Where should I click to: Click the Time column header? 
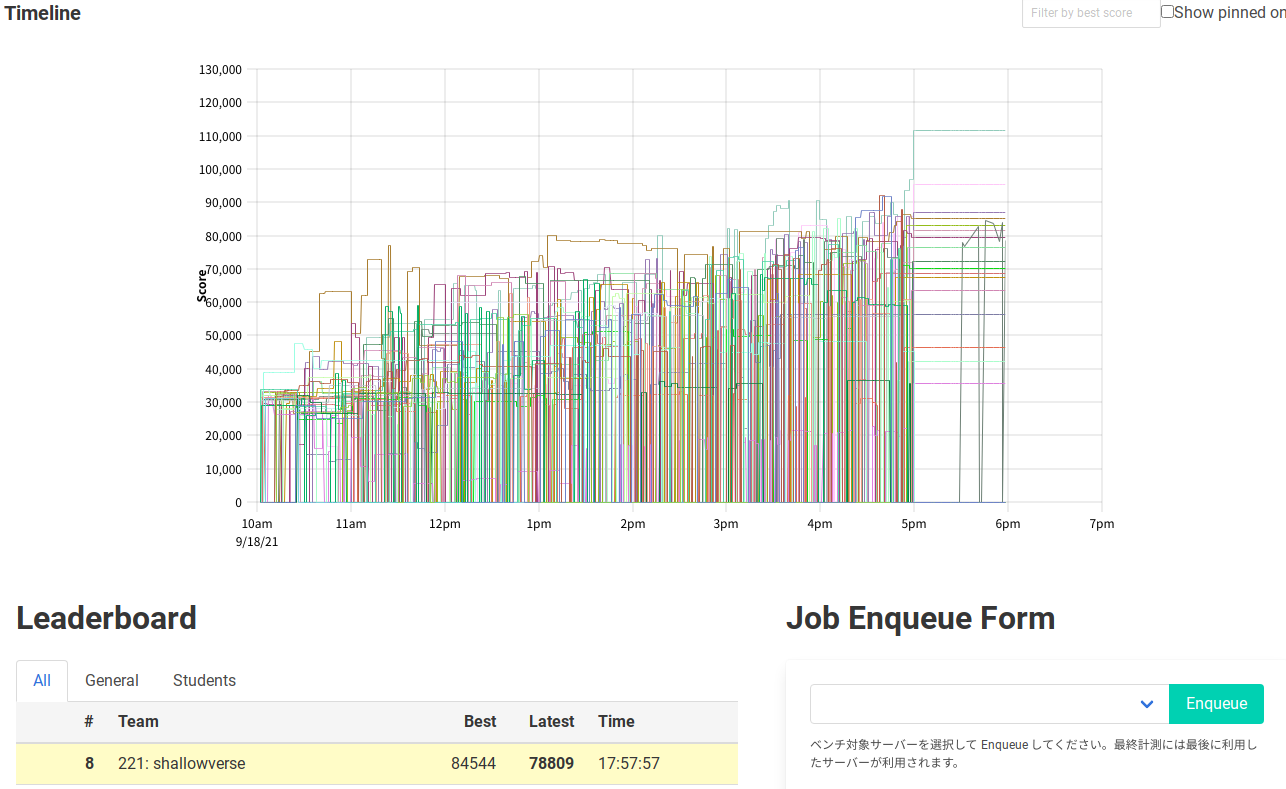(x=616, y=721)
